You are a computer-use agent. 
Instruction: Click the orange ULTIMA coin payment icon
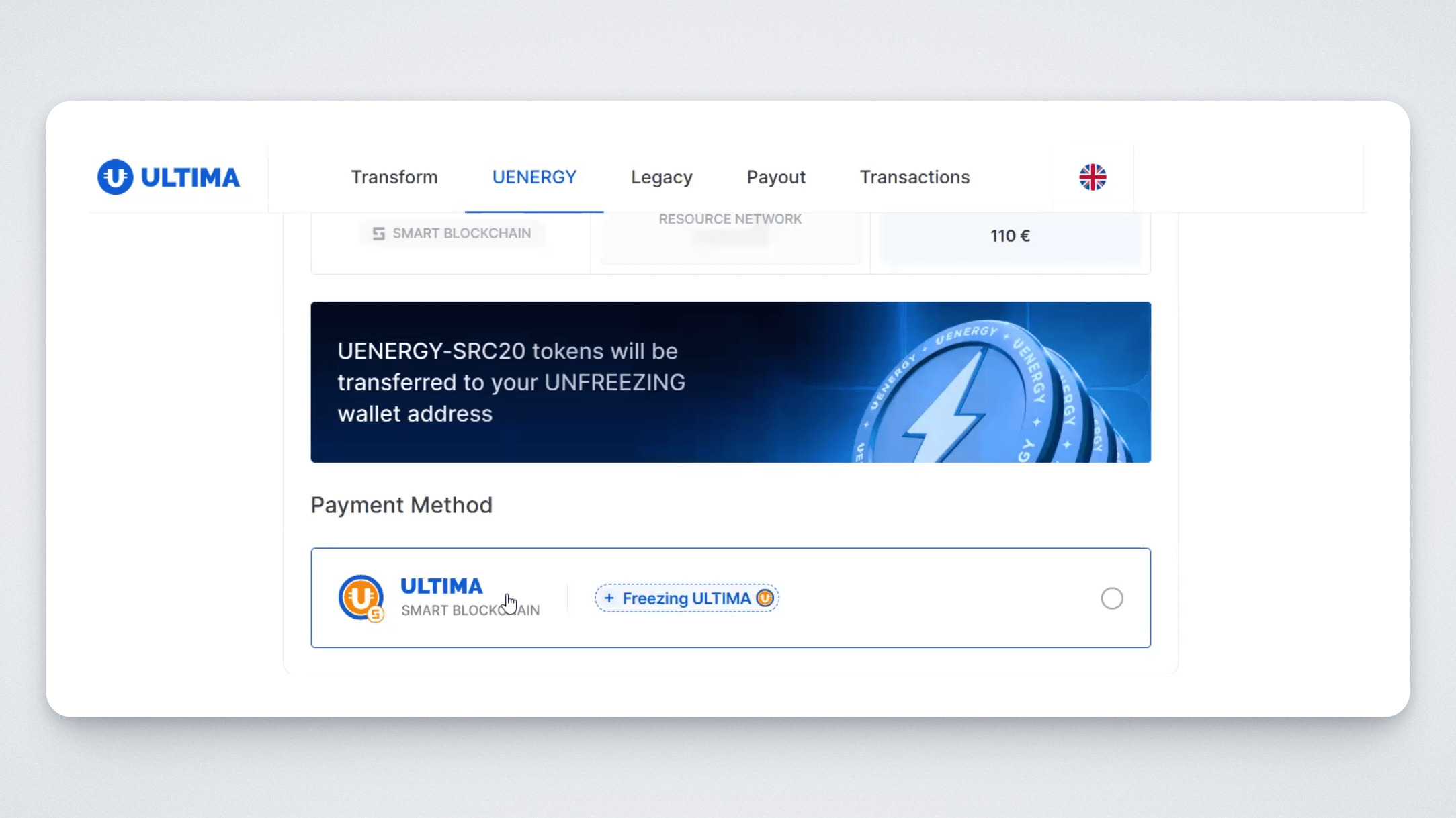[x=361, y=598]
